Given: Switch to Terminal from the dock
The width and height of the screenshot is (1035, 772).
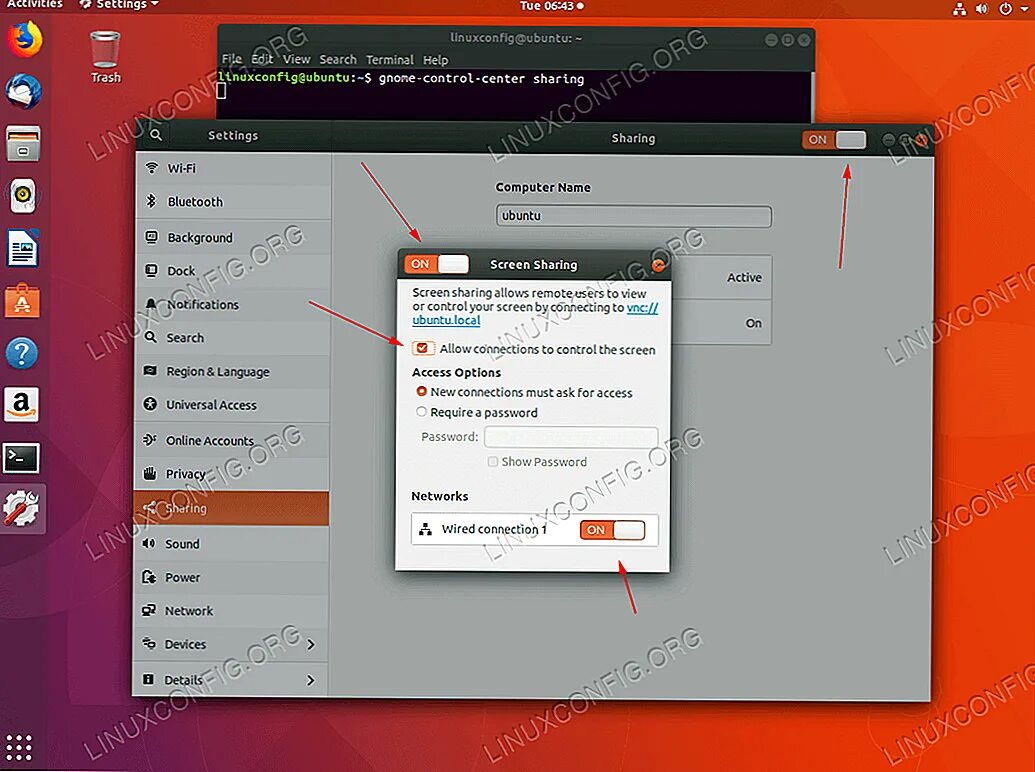Looking at the screenshot, I should pos(22,457).
